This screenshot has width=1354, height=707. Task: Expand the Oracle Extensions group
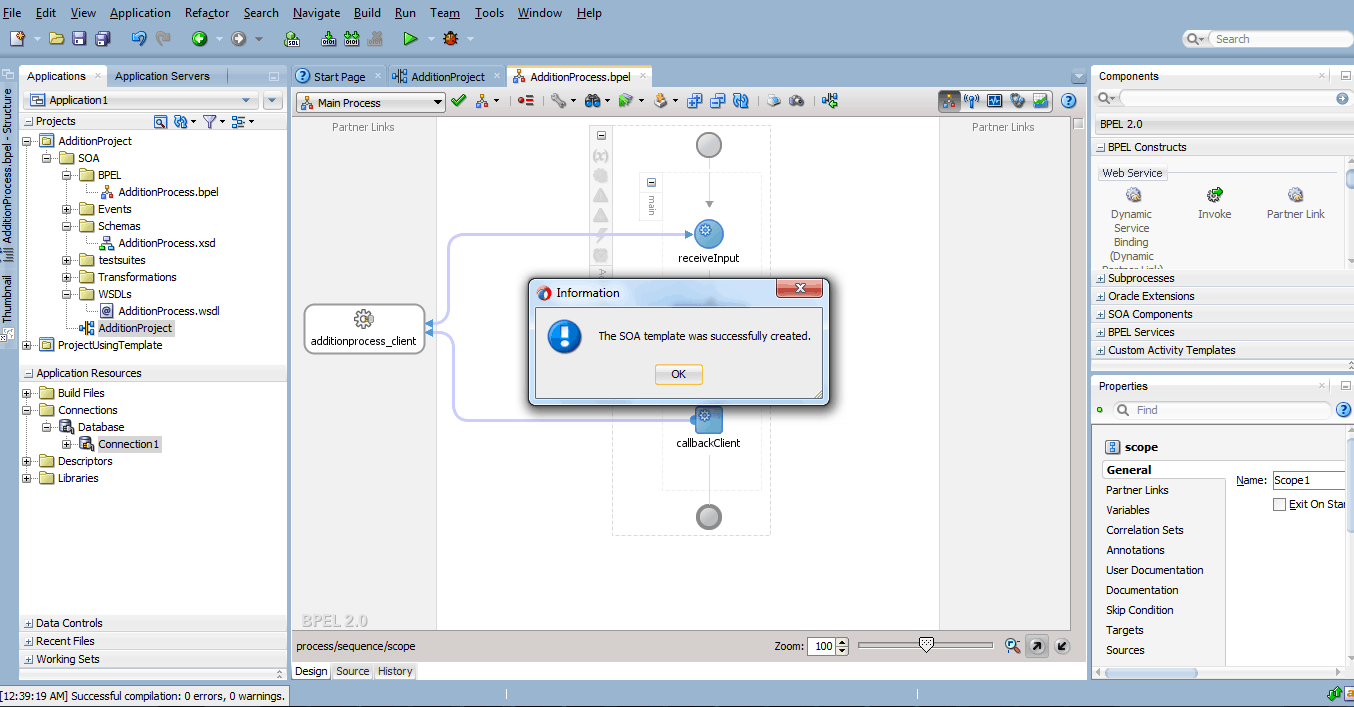tap(1101, 296)
